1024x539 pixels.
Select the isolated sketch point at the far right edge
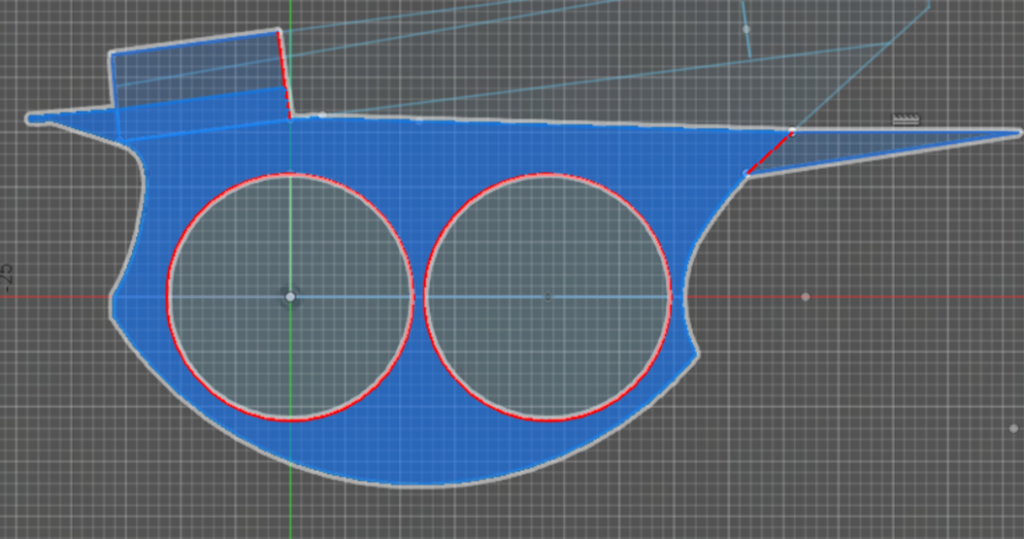(x=1013, y=428)
